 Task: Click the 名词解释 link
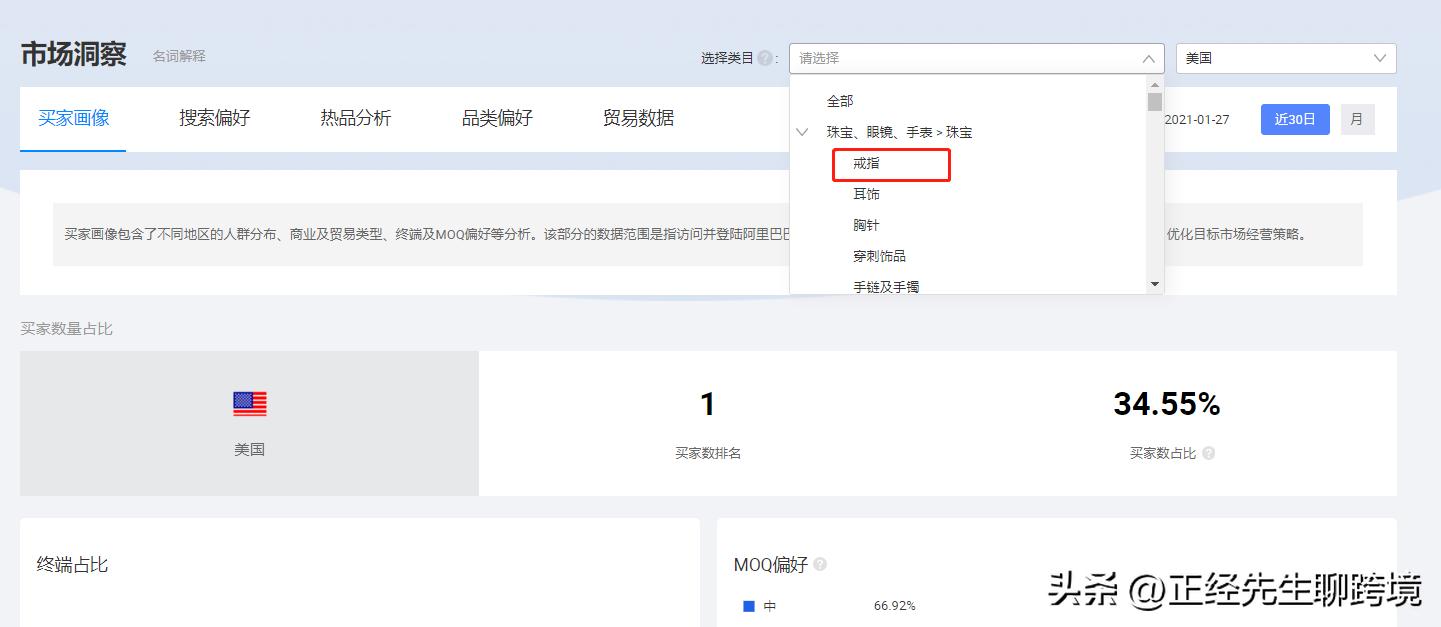pyautogui.click(x=178, y=56)
